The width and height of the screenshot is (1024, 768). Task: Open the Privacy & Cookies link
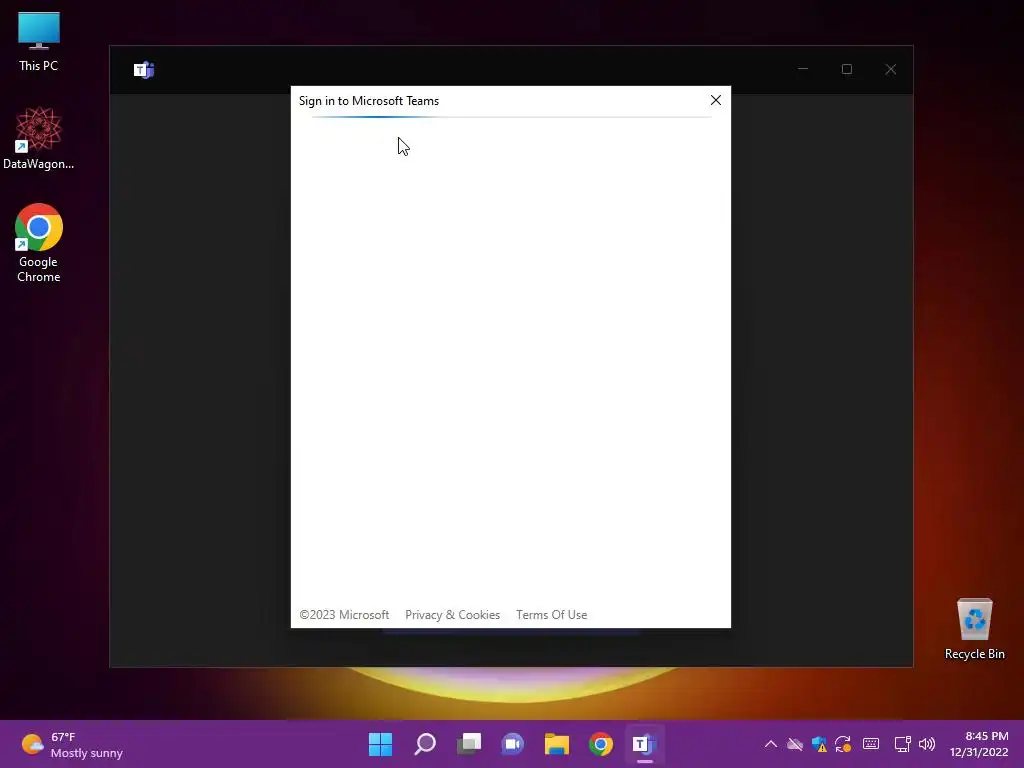click(452, 615)
